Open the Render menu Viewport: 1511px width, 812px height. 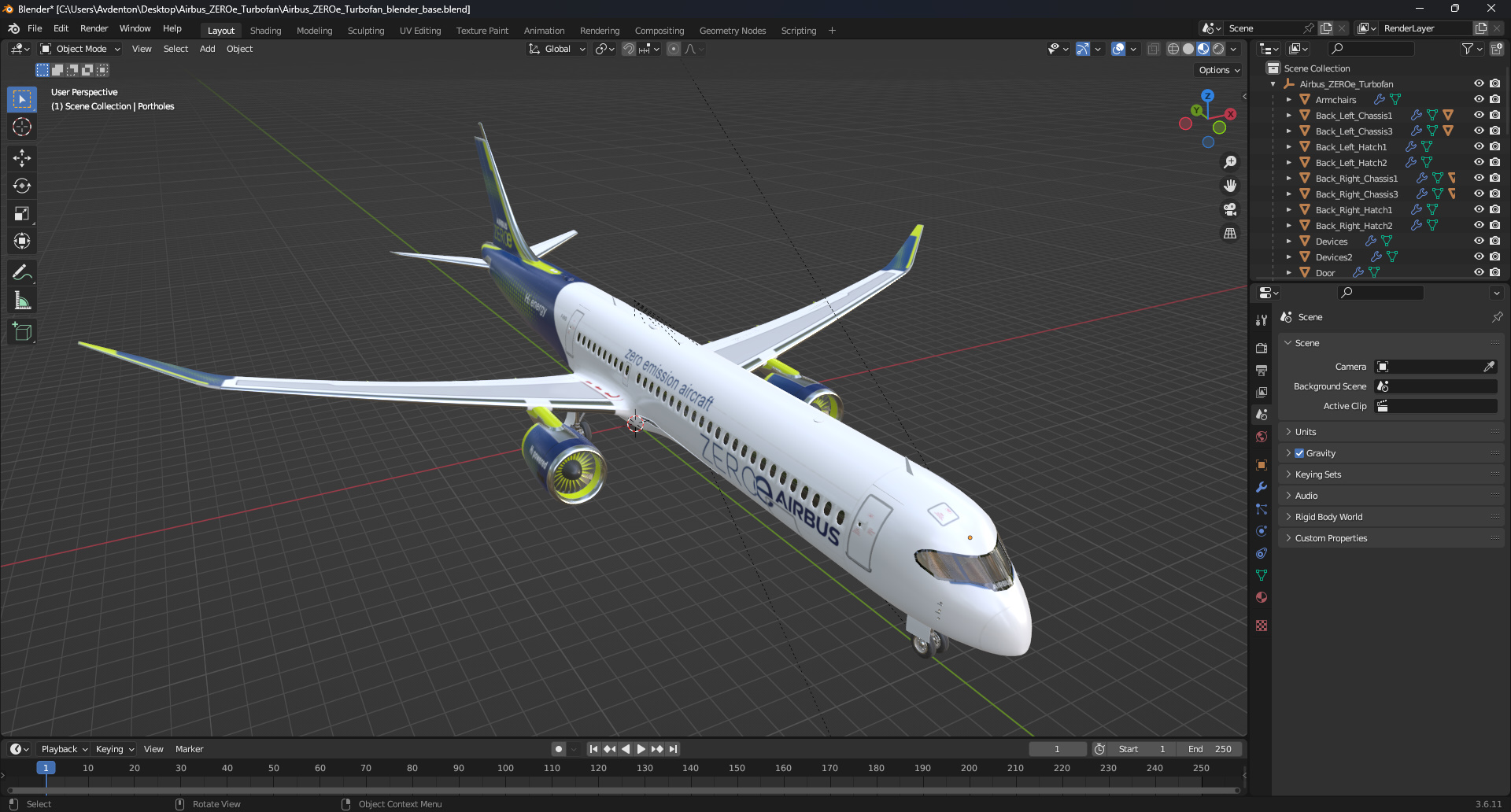coord(94,28)
